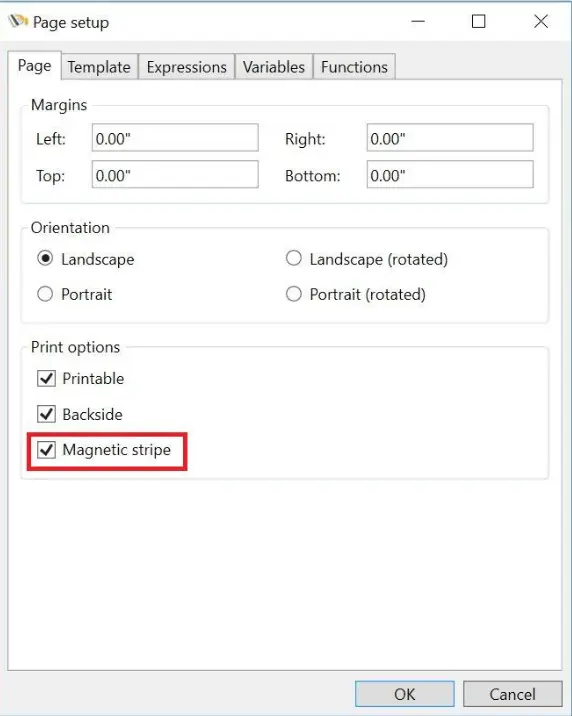Viewport: 572px width, 716px height.
Task: Click the Bottom margin field
Action: pyautogui.click(x=450, y=174)
